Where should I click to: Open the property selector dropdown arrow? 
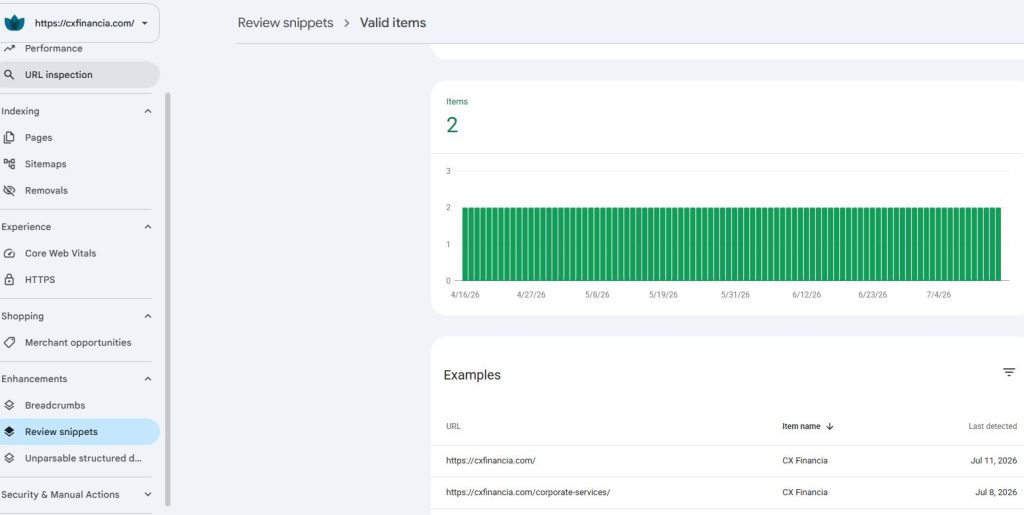pos(144,23)
